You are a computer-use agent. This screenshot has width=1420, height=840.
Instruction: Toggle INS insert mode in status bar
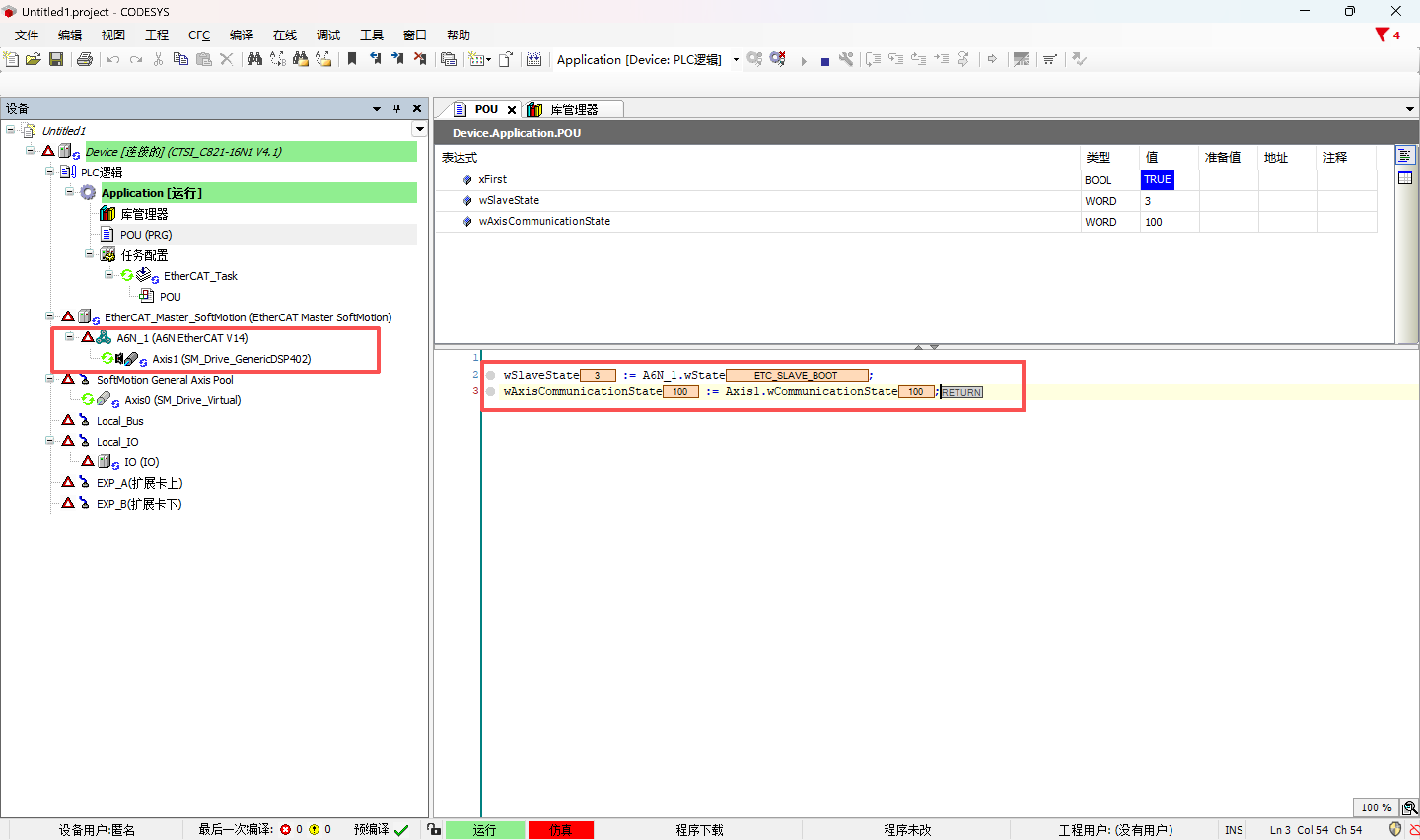(x=1234, y=830)
